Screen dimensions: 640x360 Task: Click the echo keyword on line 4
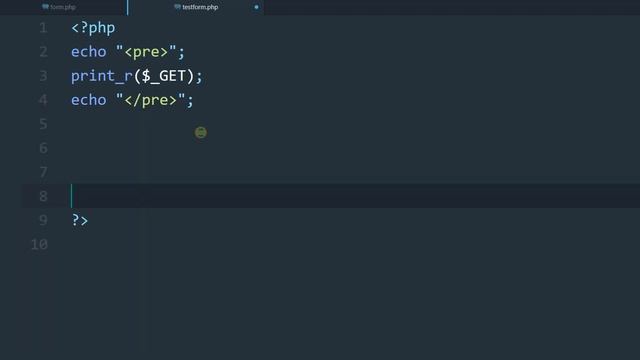pyautogui.click(x=89, y=100)
